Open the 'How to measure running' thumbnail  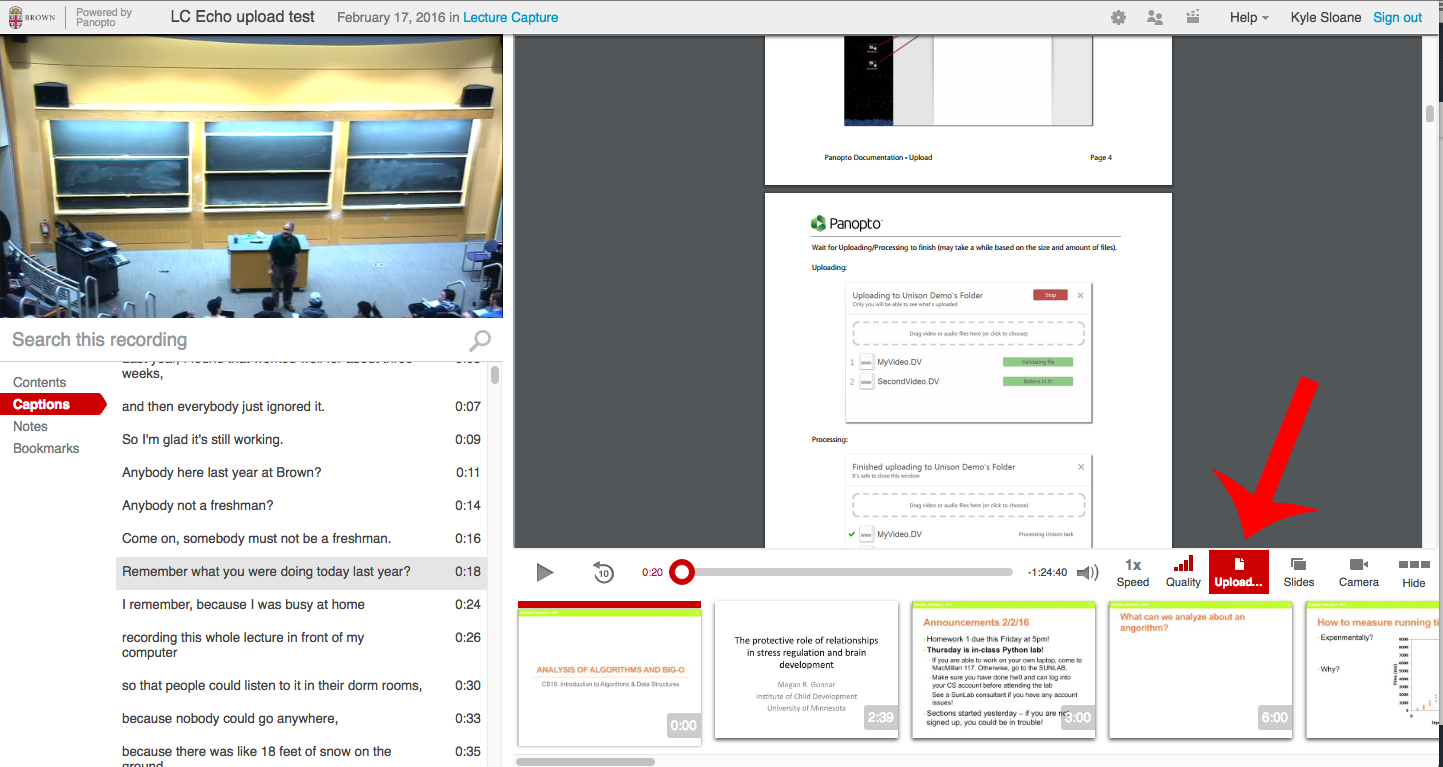(1374, 670)
